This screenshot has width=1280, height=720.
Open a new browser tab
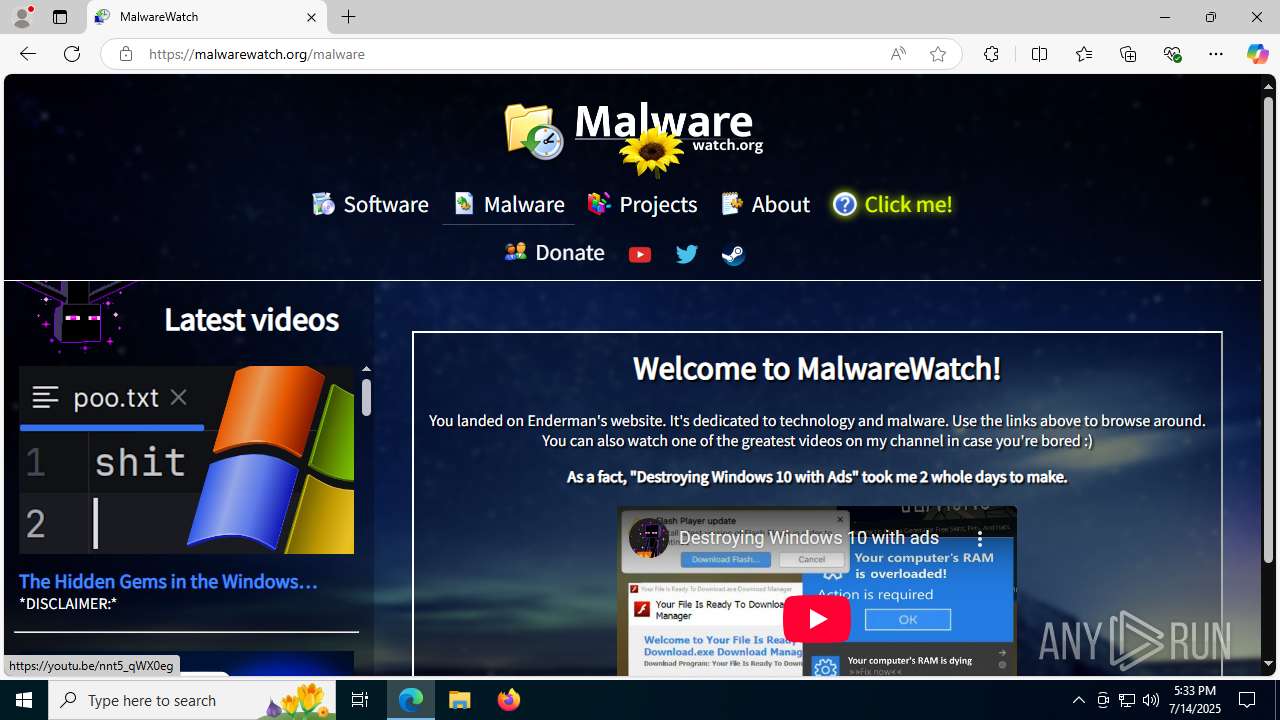pyautogui.click(x=348, y=17)
